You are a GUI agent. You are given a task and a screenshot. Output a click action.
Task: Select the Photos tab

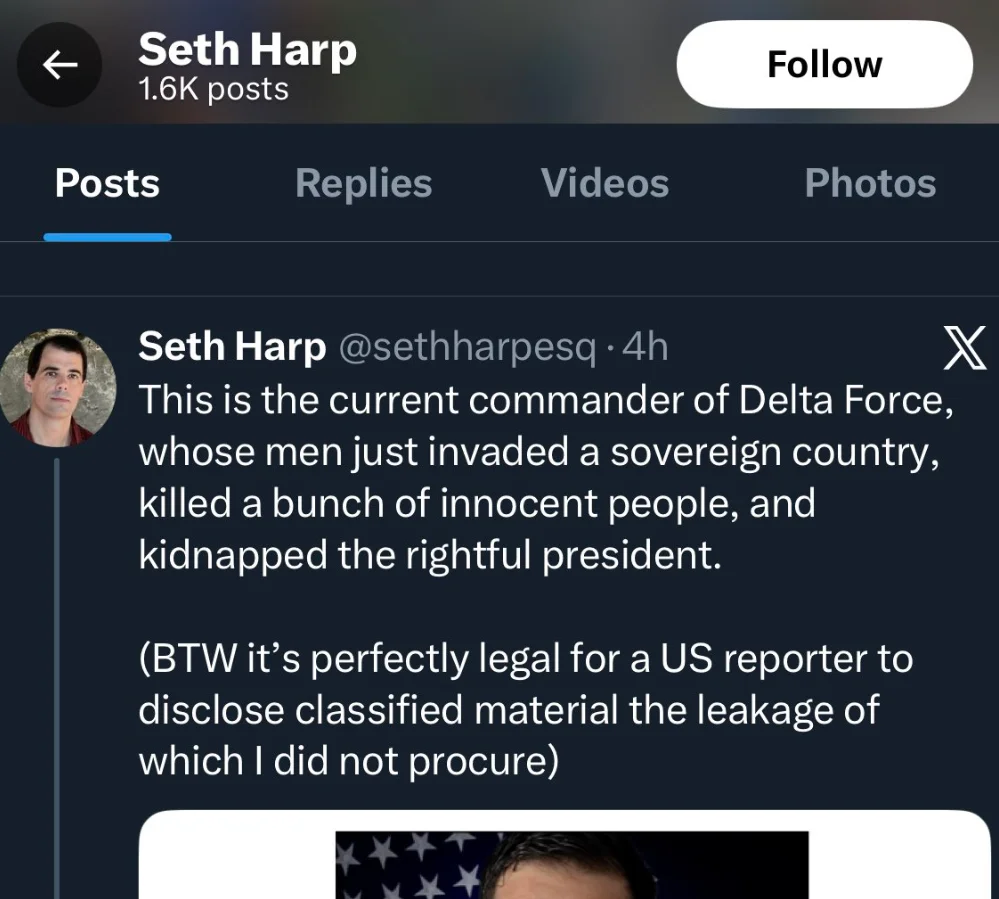pos(870,184)
